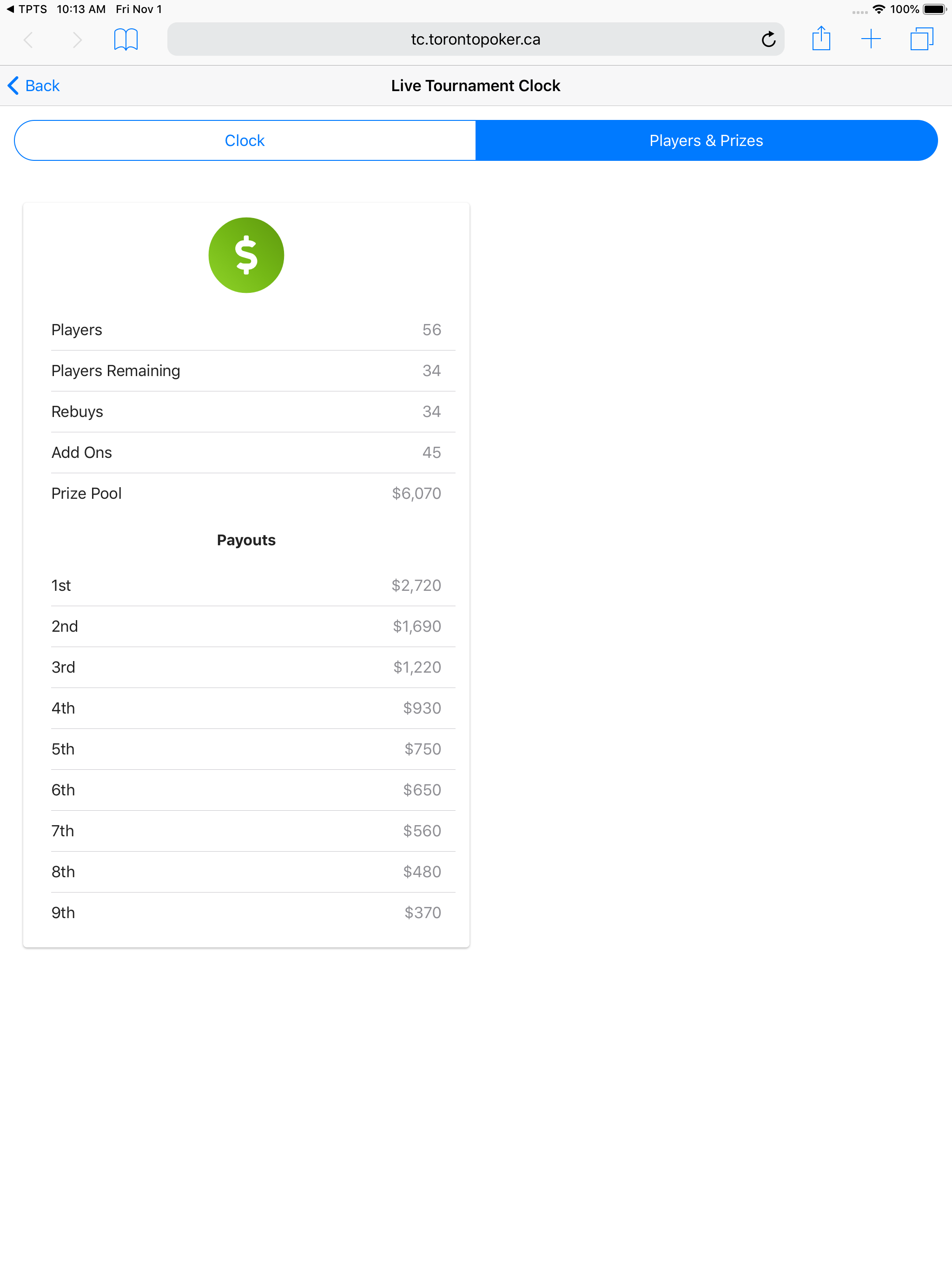
Task: Tap the Players count 56
Action: click(x=432, y=330)
